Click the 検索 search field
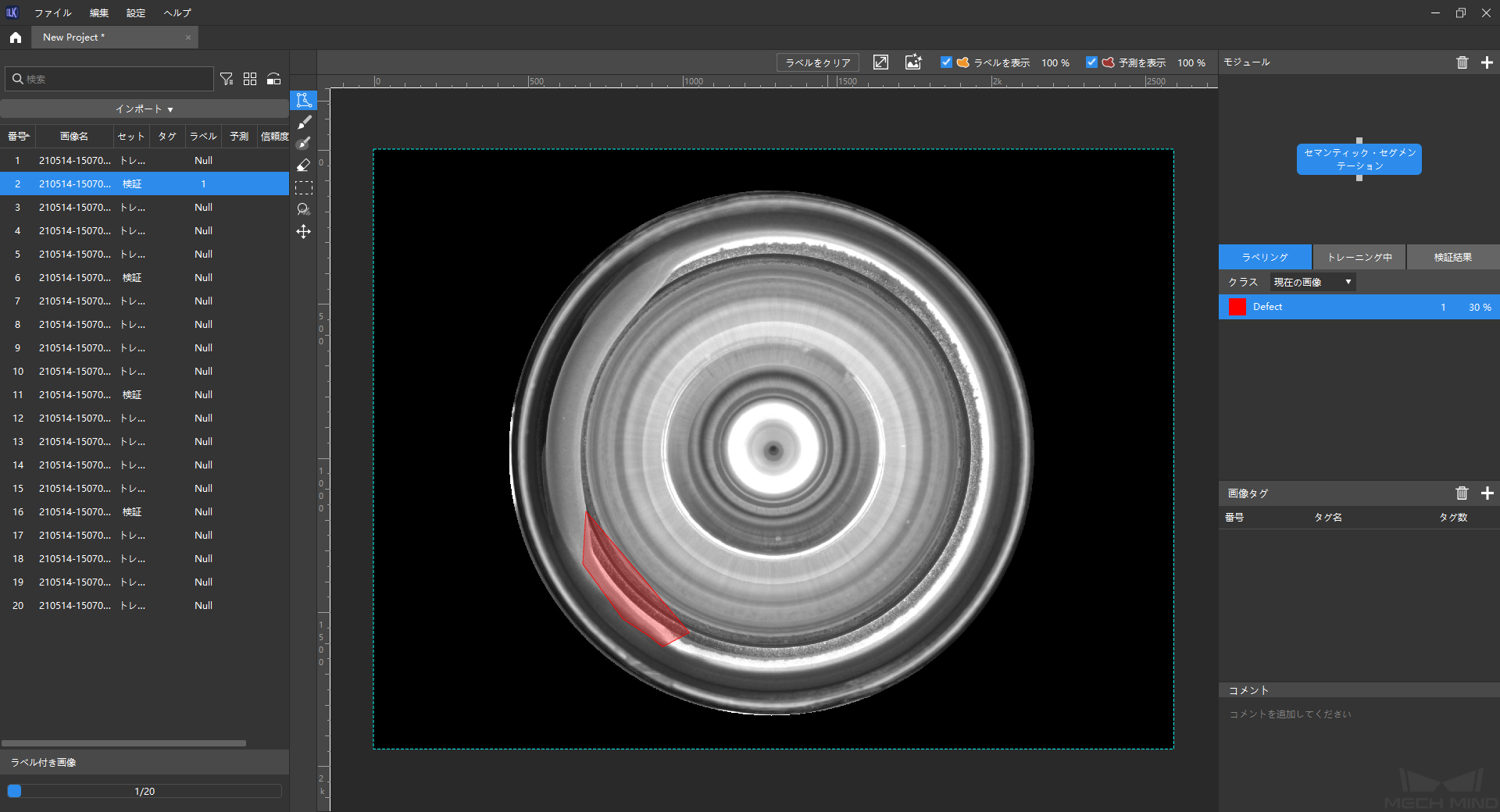Image resolution: width=1500 pixels, height=812 pixels. coord(109,79)
